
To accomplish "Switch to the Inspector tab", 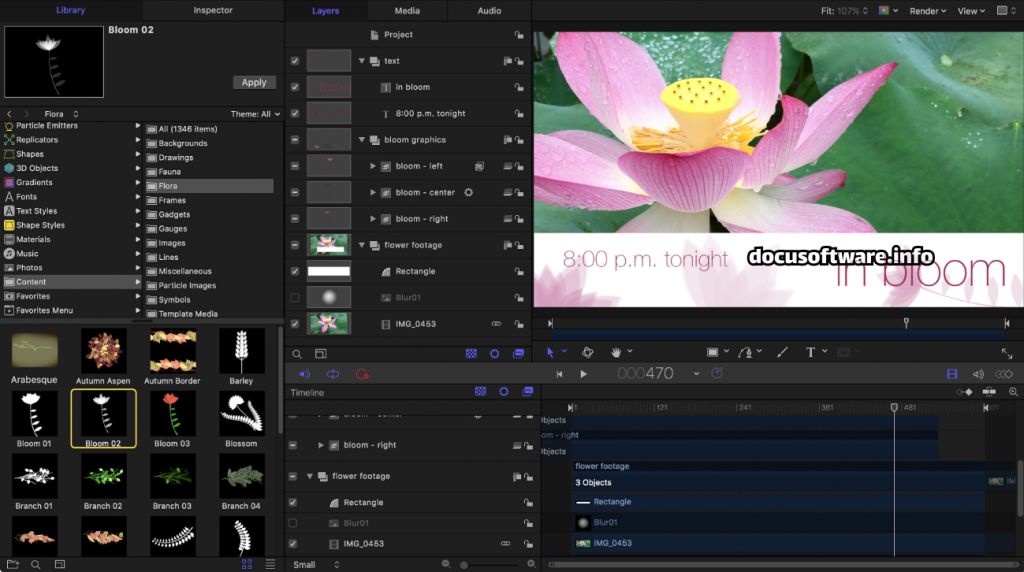I will (212, 10).
